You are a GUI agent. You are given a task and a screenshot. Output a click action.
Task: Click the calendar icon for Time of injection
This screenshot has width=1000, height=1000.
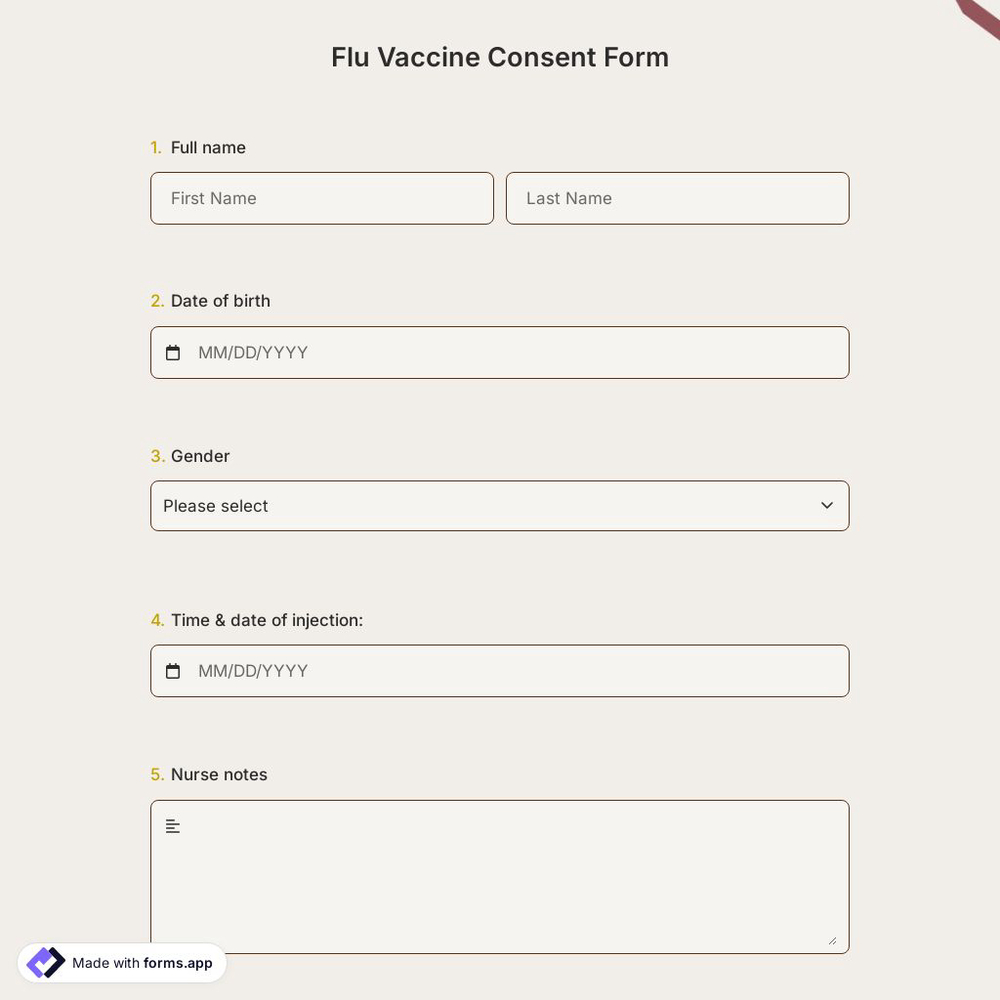tap(173, 670)
